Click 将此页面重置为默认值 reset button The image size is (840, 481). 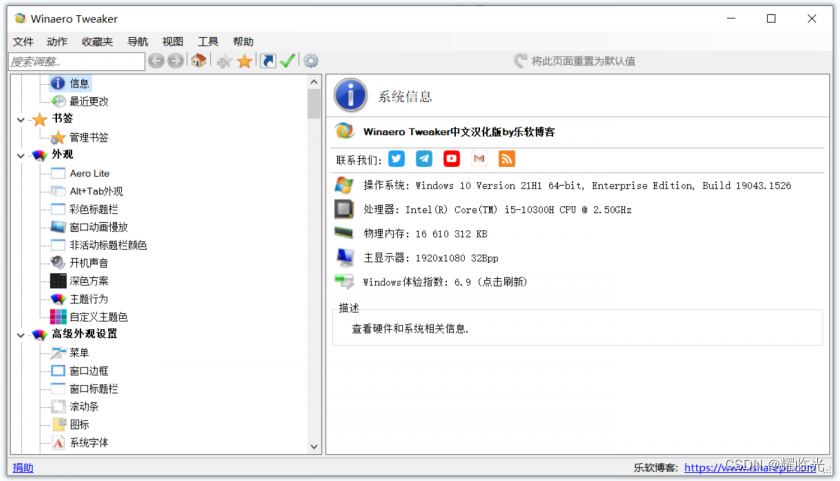574,61
